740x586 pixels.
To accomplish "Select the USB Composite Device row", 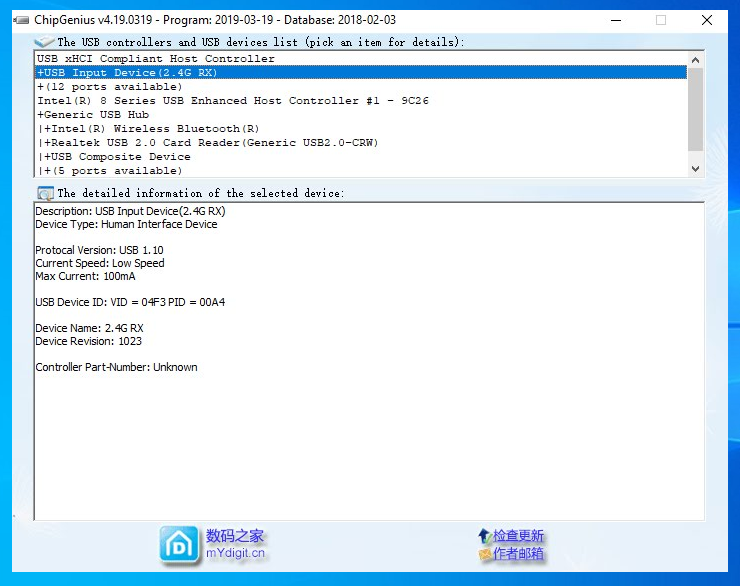I will pyautogui.click(x=361, y=157).
